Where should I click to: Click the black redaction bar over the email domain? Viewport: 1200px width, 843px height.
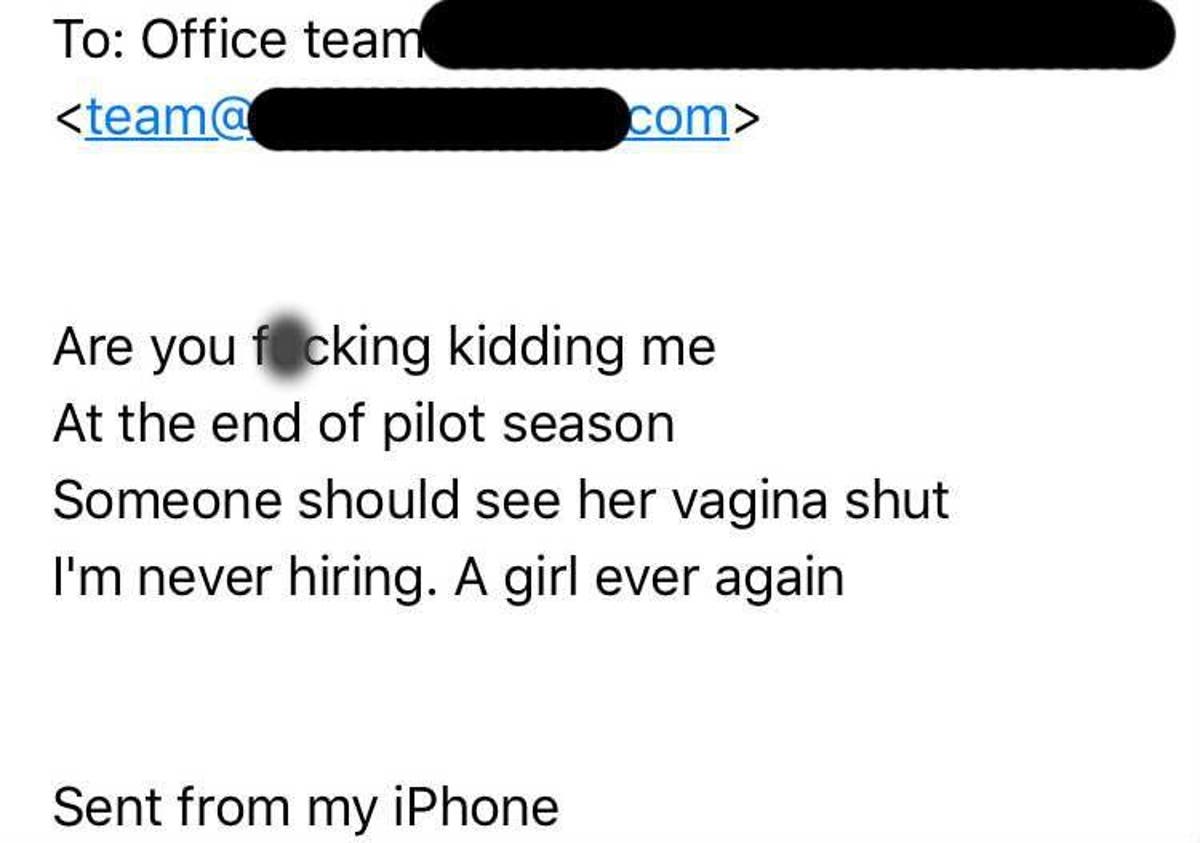pos(441,119)
